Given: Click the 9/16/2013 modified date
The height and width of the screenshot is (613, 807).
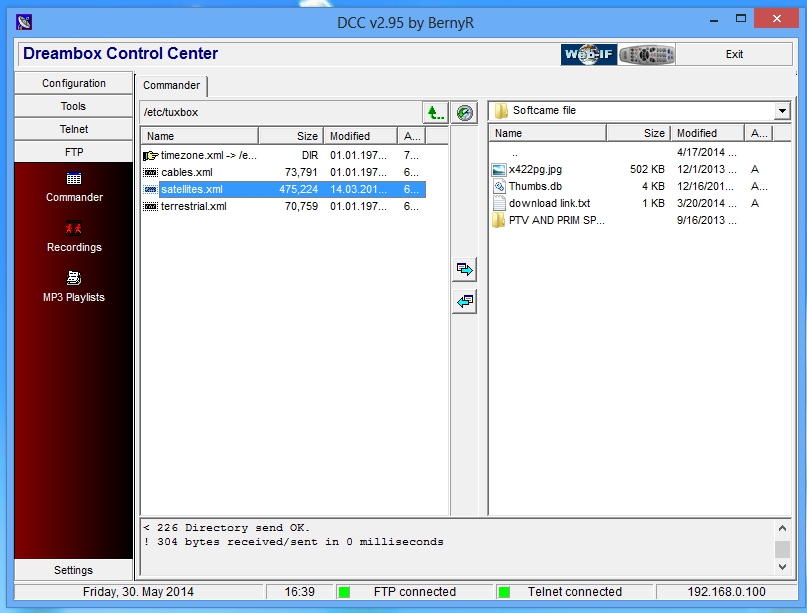Looking at the screenshot, I should click(706, 220).
